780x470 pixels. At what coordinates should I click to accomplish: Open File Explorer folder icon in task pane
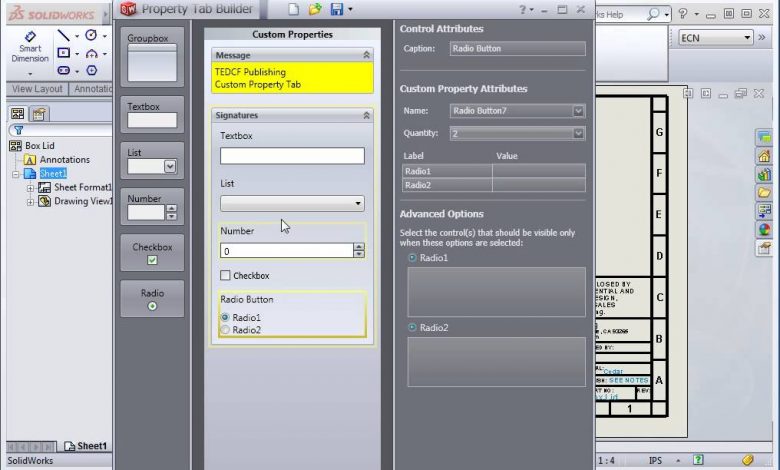[x=764, y=192]
